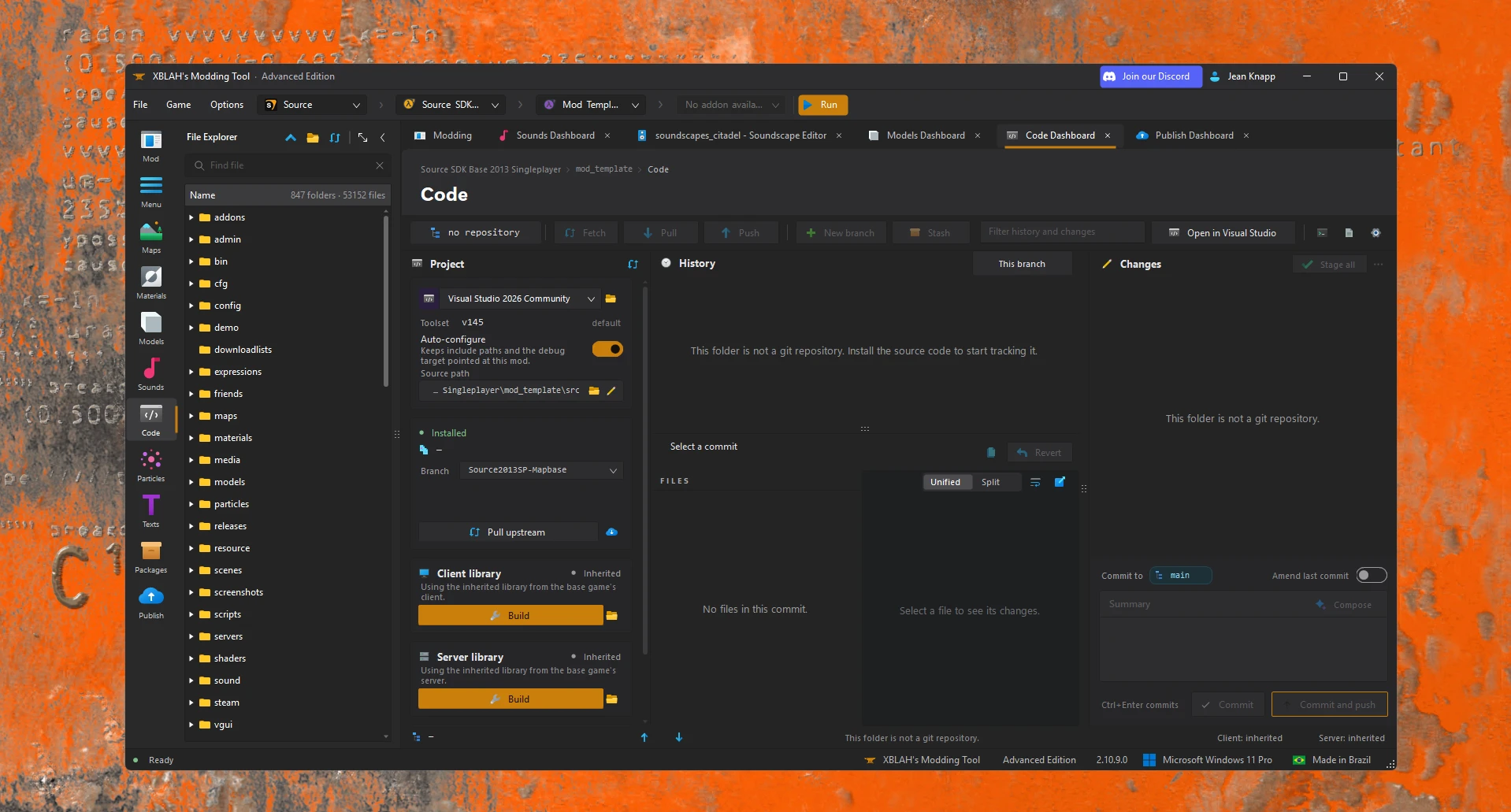Open the Packages section in sidebar
Image resolution: width=1511 pixels, height=812 pixels.
[150, 558]
